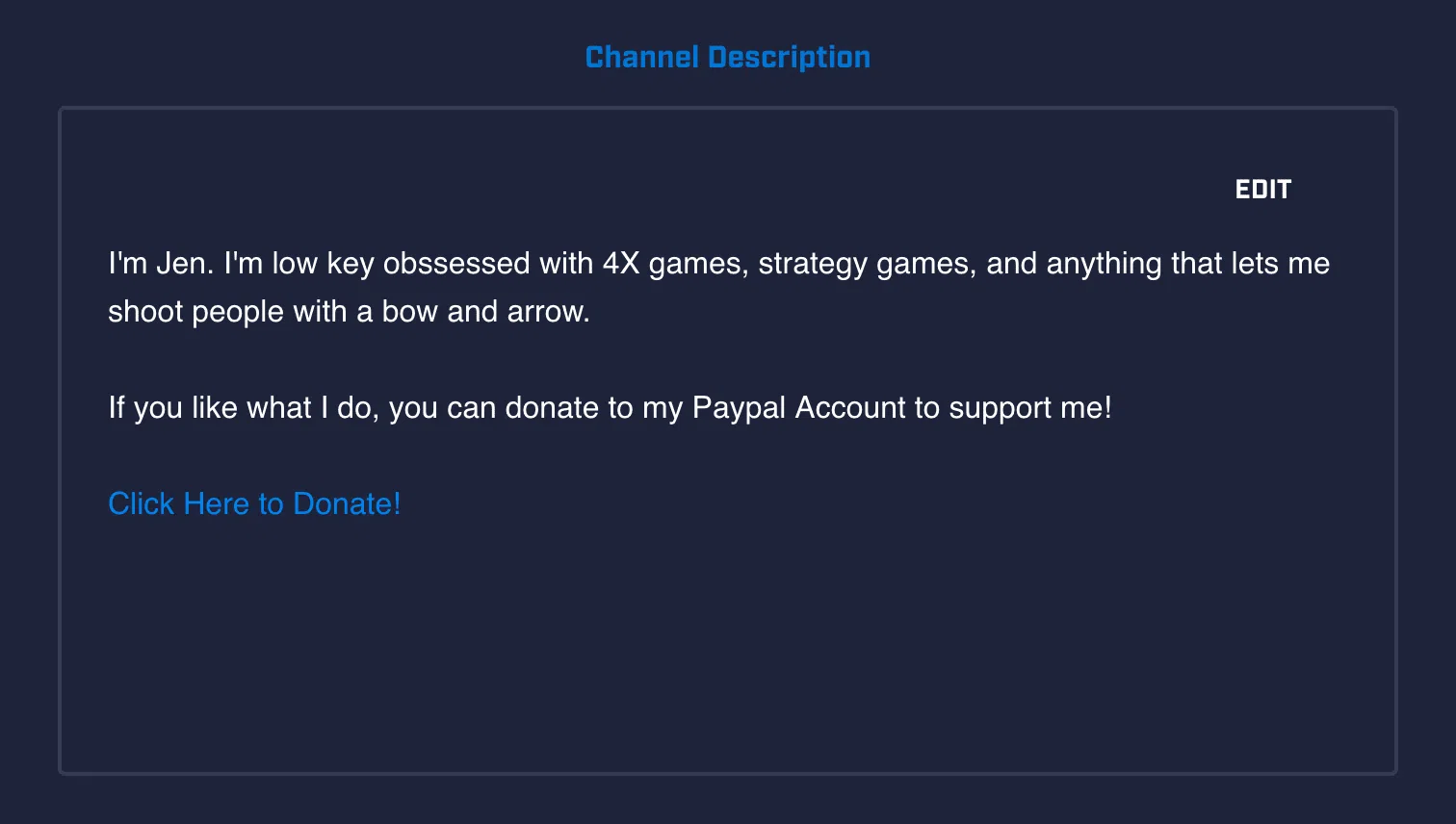Screen dimensions: 1456x824
Task: Click the words anything that lets me
Action: coord(1188,264)
